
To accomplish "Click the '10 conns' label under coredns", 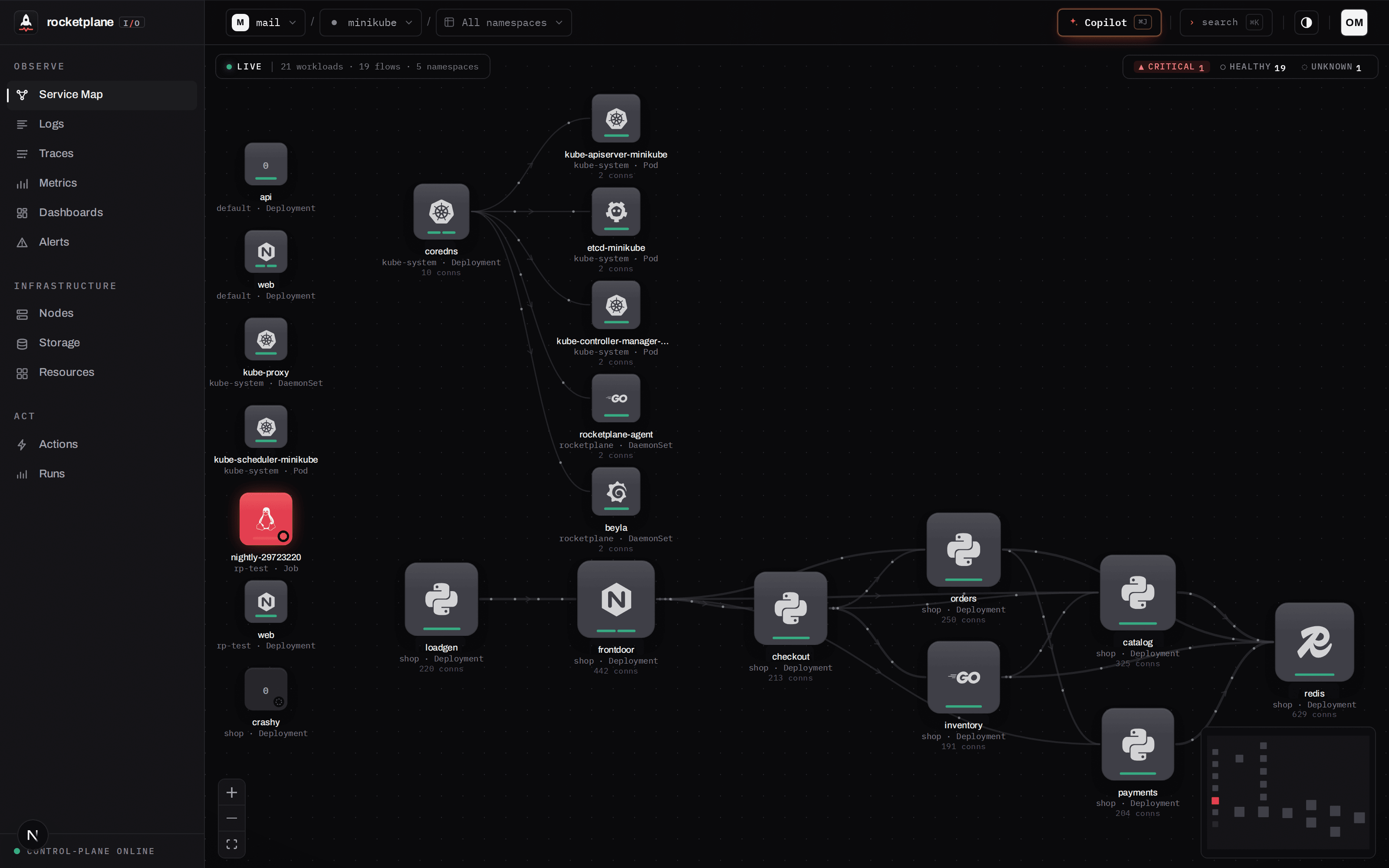I will [441, 273].
